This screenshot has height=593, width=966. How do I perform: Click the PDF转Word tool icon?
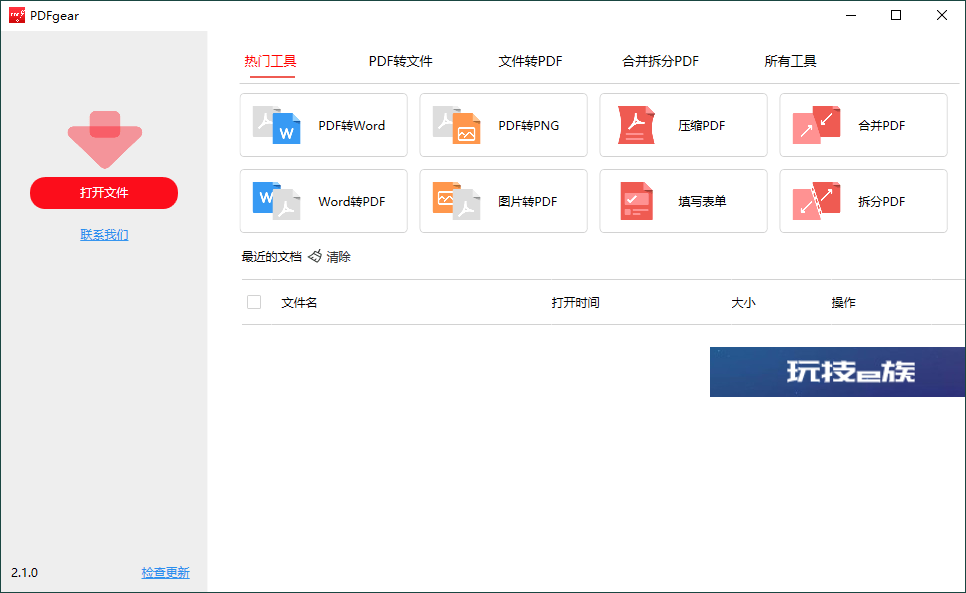[277, 125]
